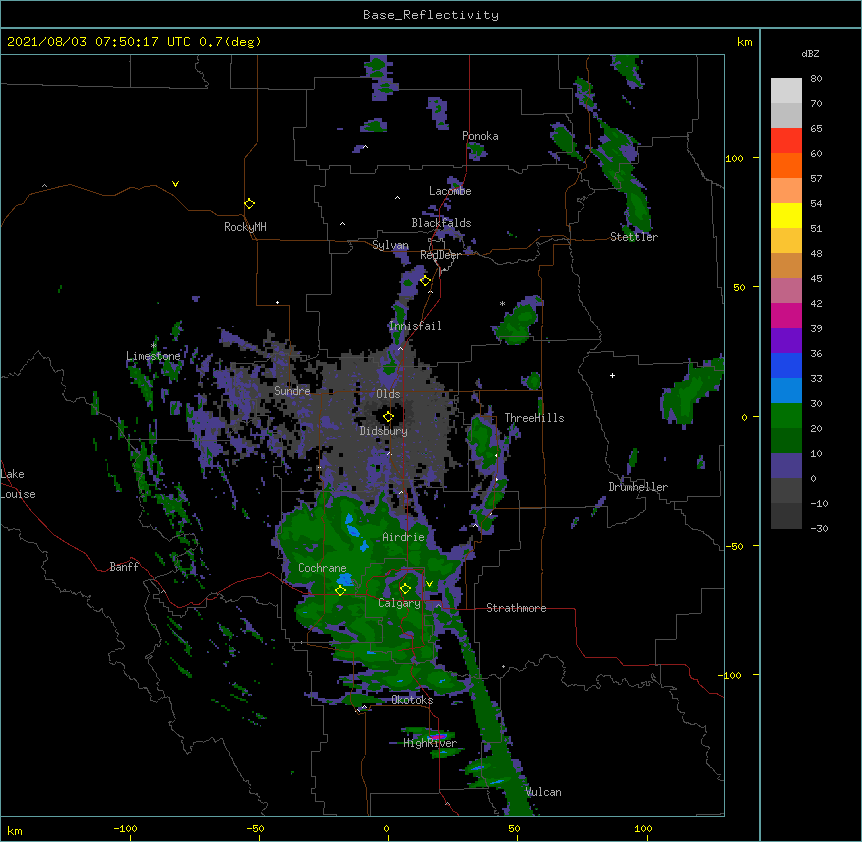The image size is (862, 842).
Task: Click the yellow diamond marker below Cochrane
Action: [340, 590]
